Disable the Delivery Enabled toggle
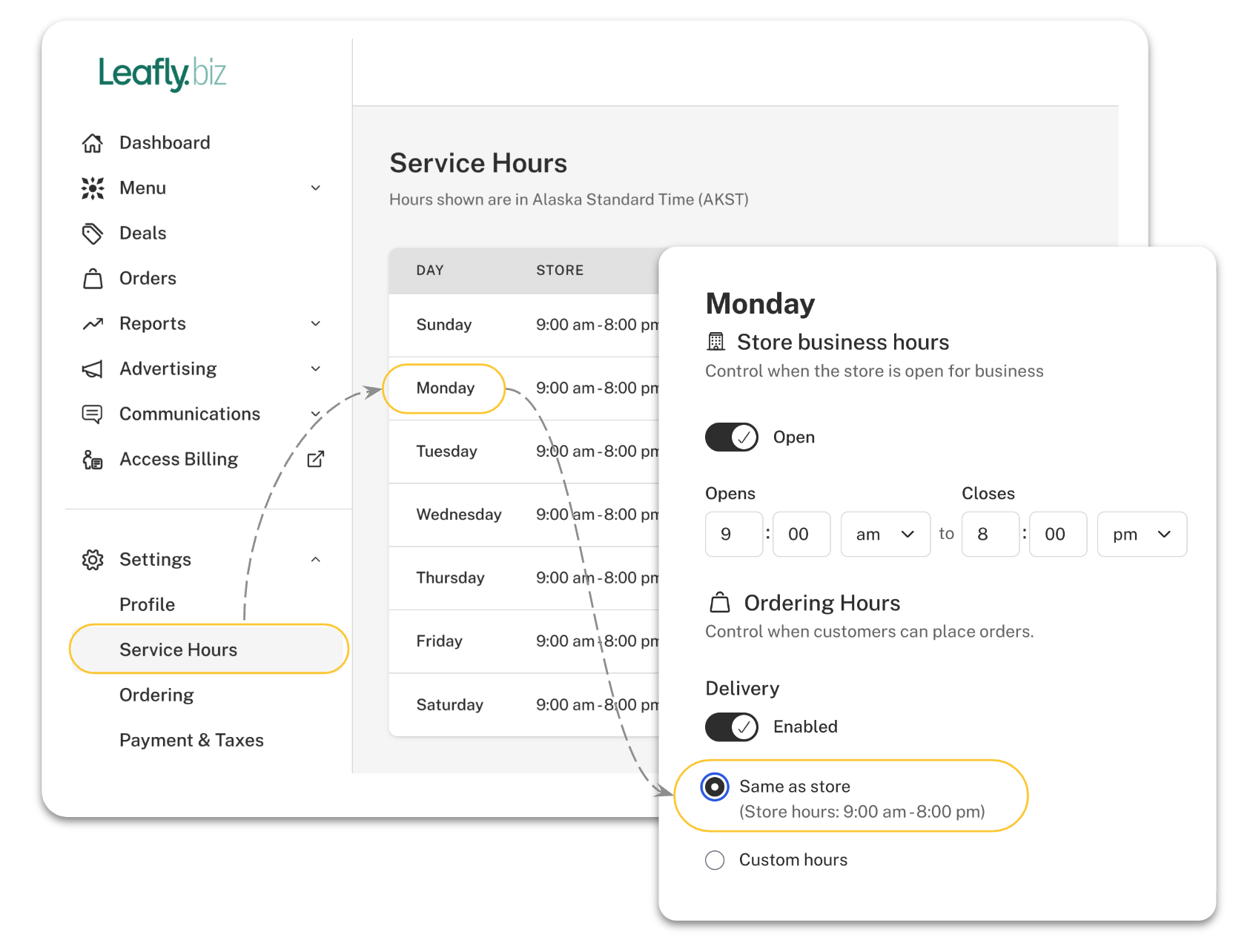1253x952 pixels. click(731, 727)
